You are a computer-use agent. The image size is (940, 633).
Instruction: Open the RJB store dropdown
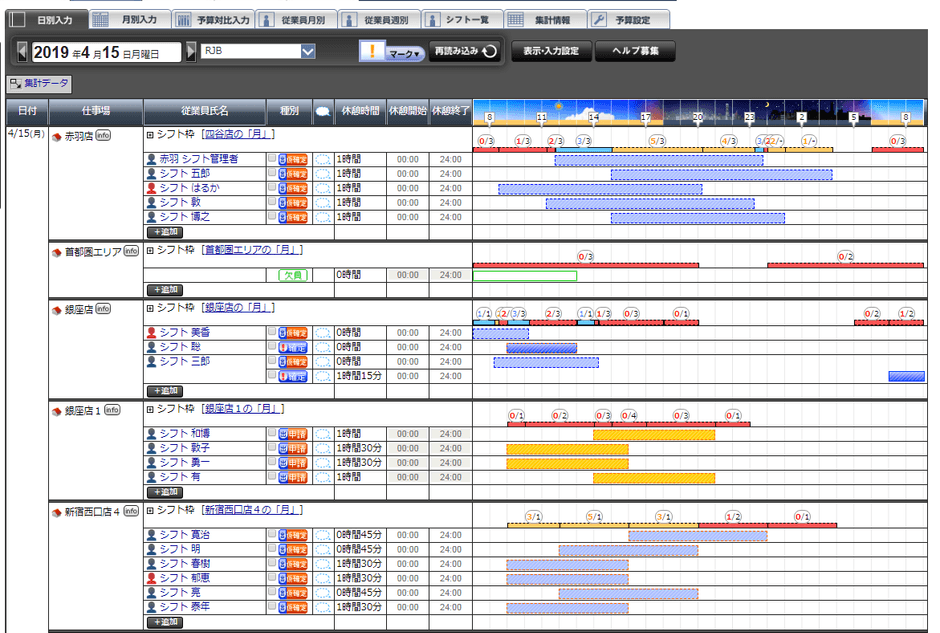pos(308,51)
